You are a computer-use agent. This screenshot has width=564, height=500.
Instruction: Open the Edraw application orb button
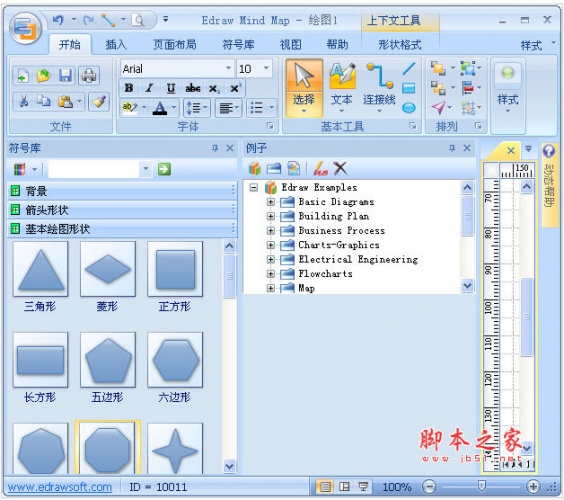pyautogui.click(x=25, y=29)
